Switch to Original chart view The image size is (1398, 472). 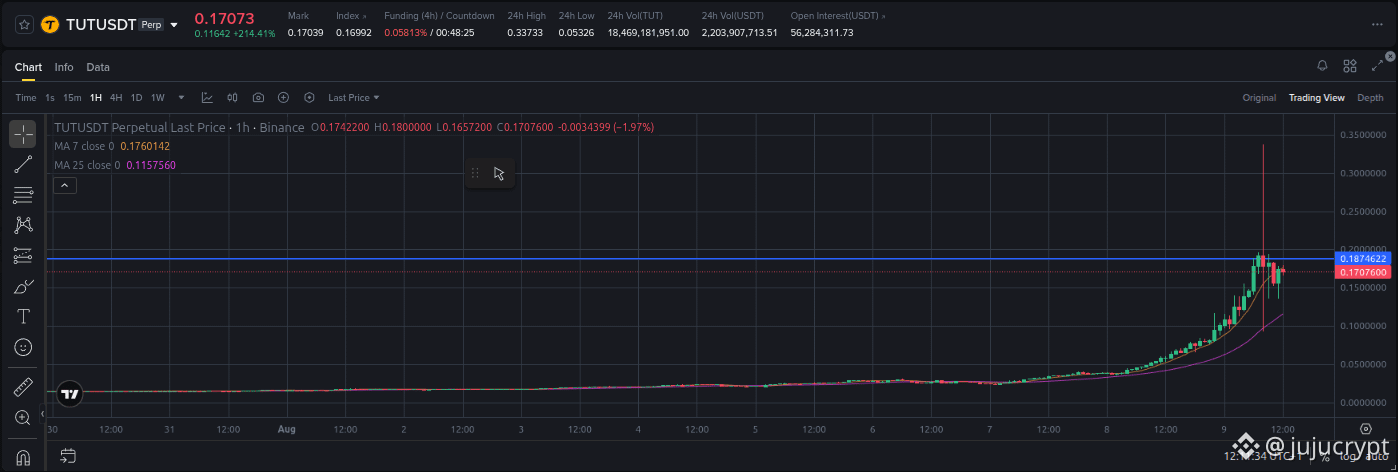pos(1259,97)
